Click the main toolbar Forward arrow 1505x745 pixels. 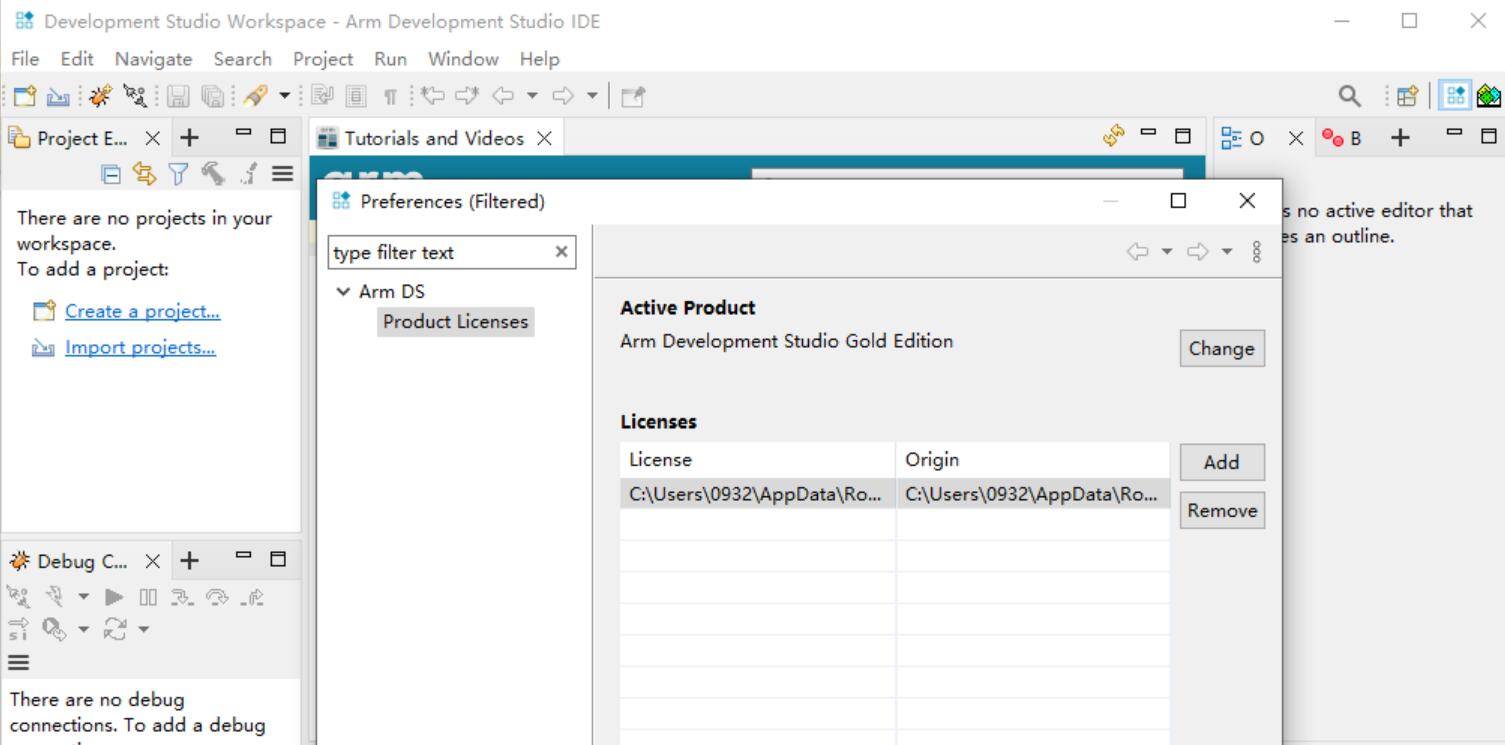(563, 98)
